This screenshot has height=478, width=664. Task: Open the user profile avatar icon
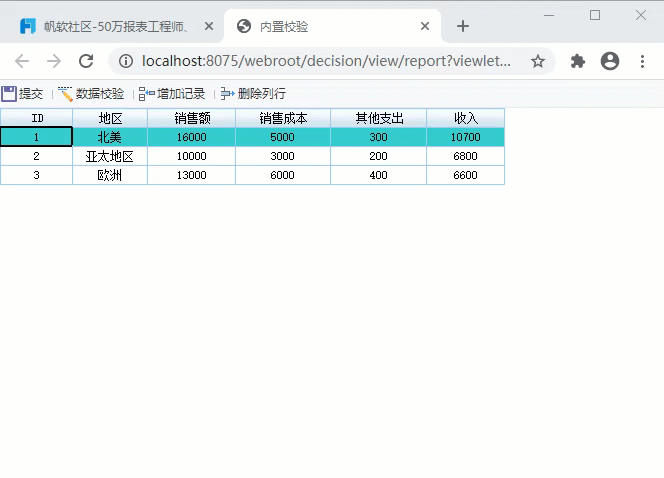[610, 61]
